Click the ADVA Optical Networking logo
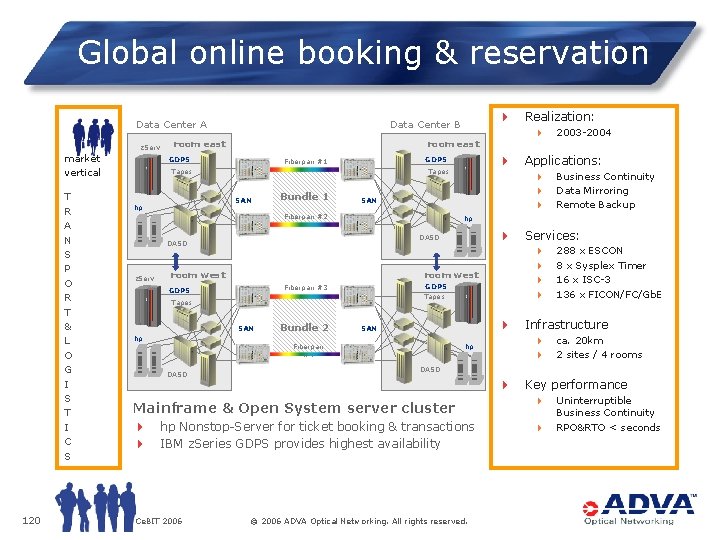720x540 pixels. pos(639,509)
